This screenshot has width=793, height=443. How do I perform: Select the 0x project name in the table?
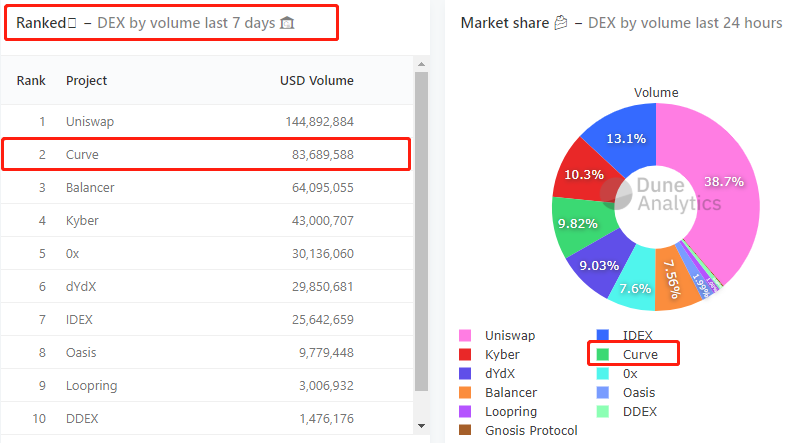72,253
